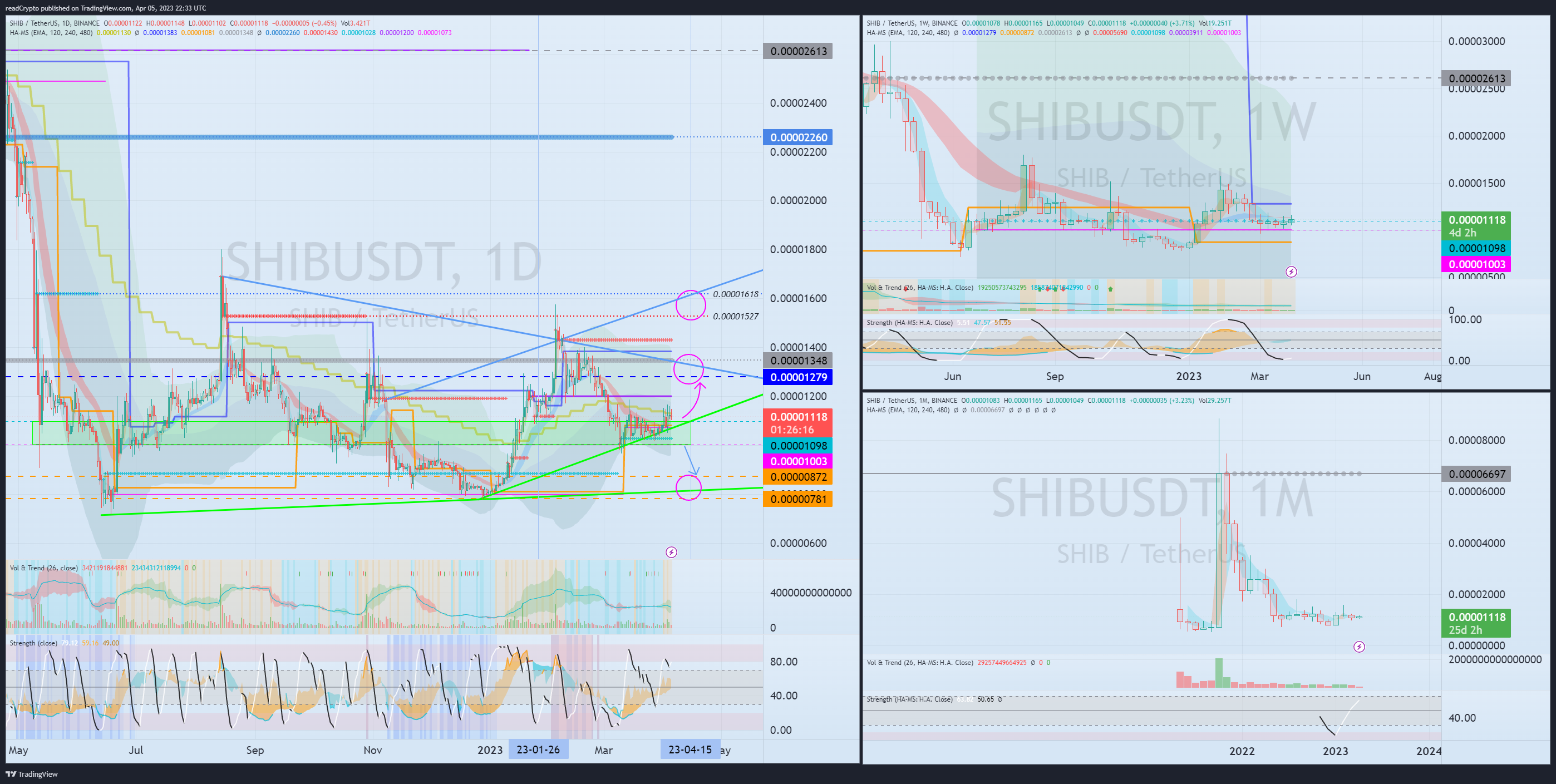Click the weekly legend 'SHIB / TetherUS, 1W, BINANCE'
The height and width of the screenshot is (784, 1556).
(912, 23)
